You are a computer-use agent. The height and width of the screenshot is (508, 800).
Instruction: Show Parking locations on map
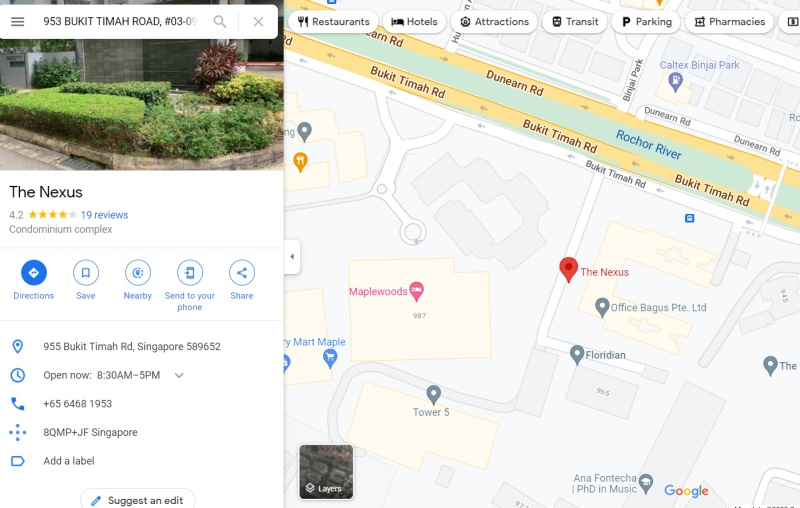646,22
